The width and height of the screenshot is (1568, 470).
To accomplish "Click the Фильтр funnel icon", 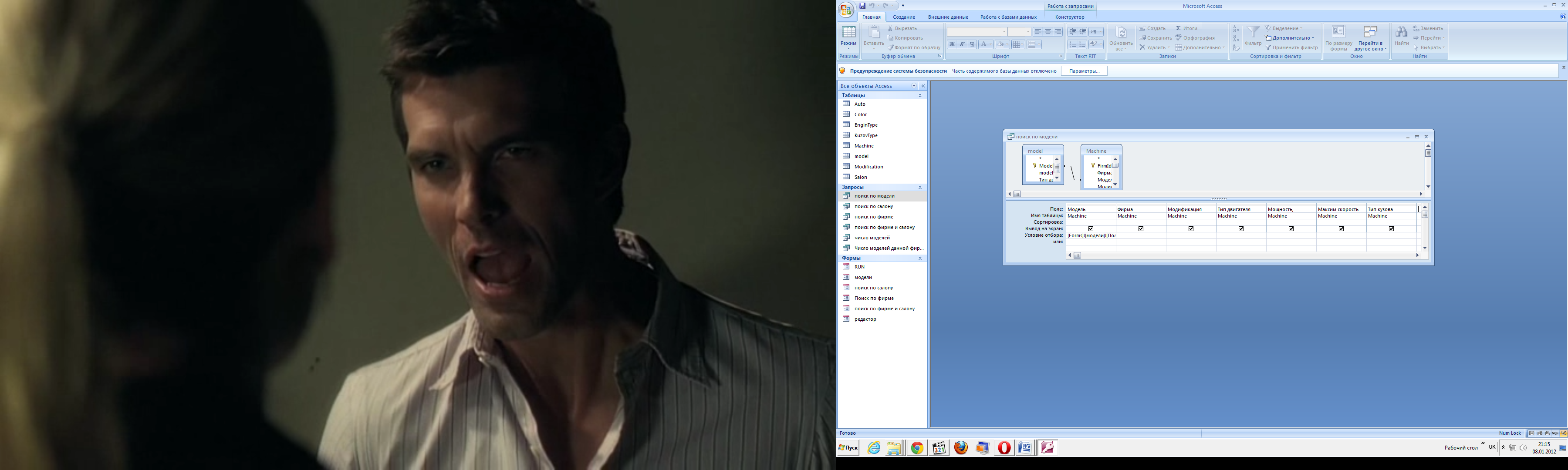I will [x=1253, y=32].
